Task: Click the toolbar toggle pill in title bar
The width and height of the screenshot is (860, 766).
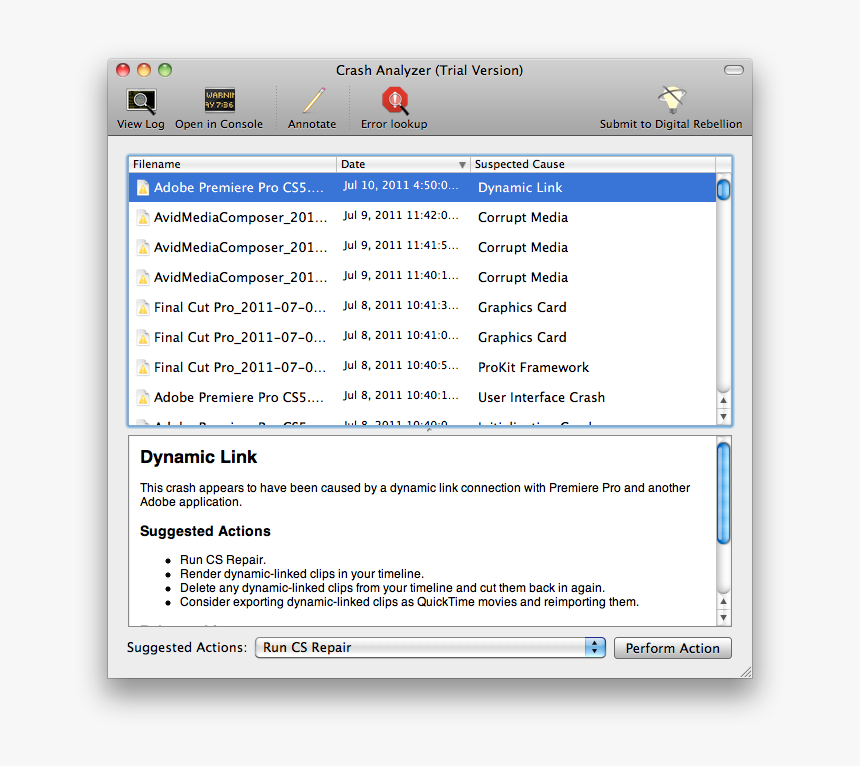Action: click(x=734, y=70)
